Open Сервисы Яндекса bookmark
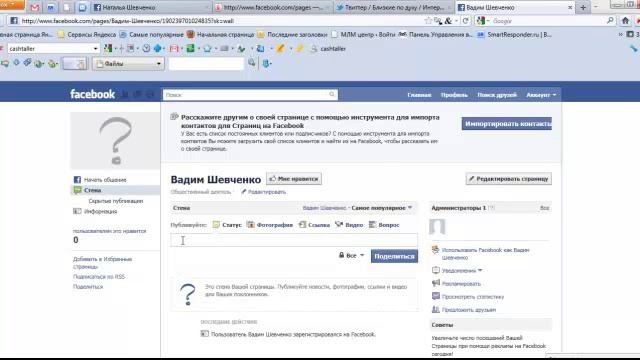Image resolution: width=640 pixels, height=360 pixels. click(x=87, y=35)
